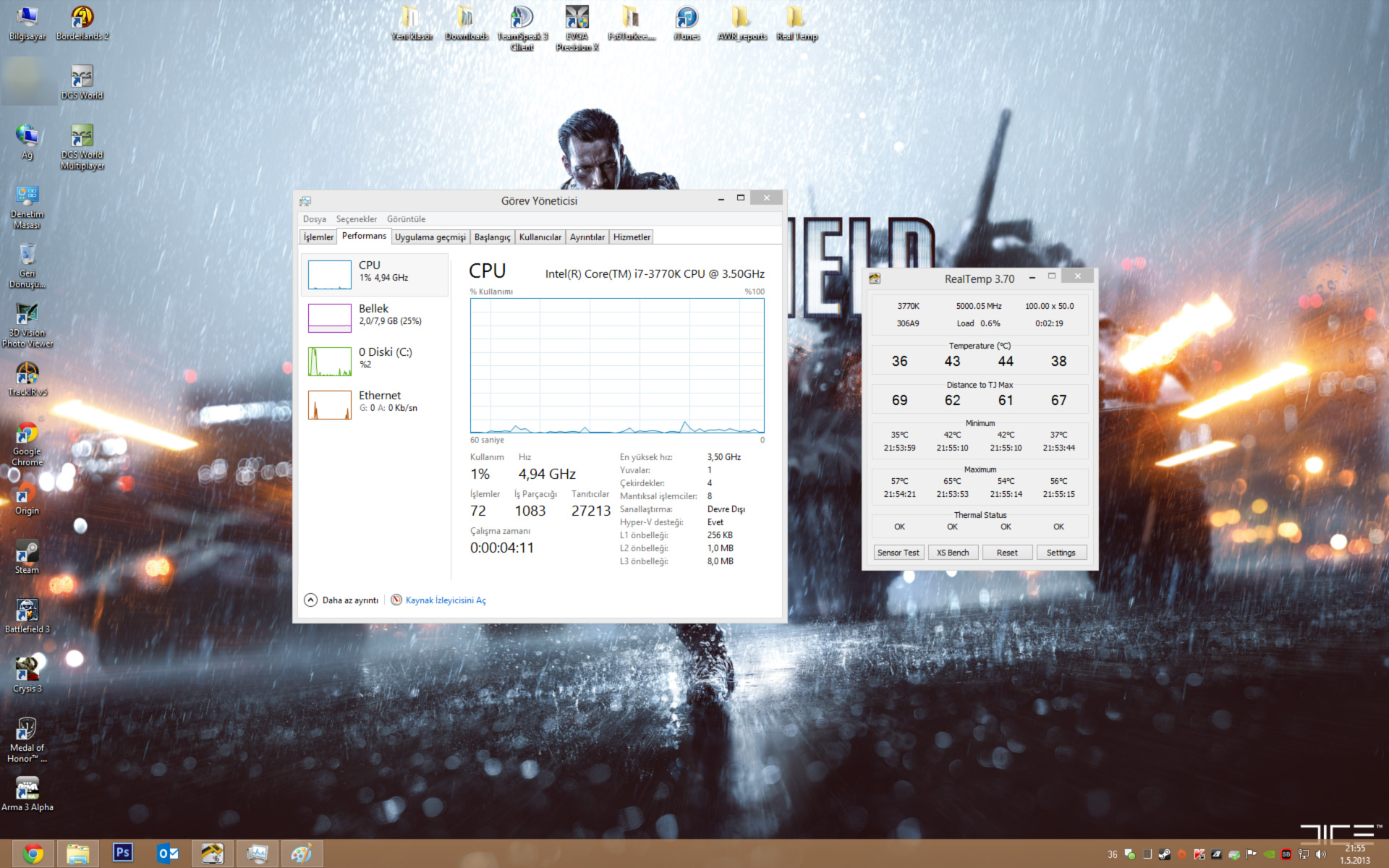1389x868 pixels.
Task: Click the volume speaker tray icon
Action: 1321,854
